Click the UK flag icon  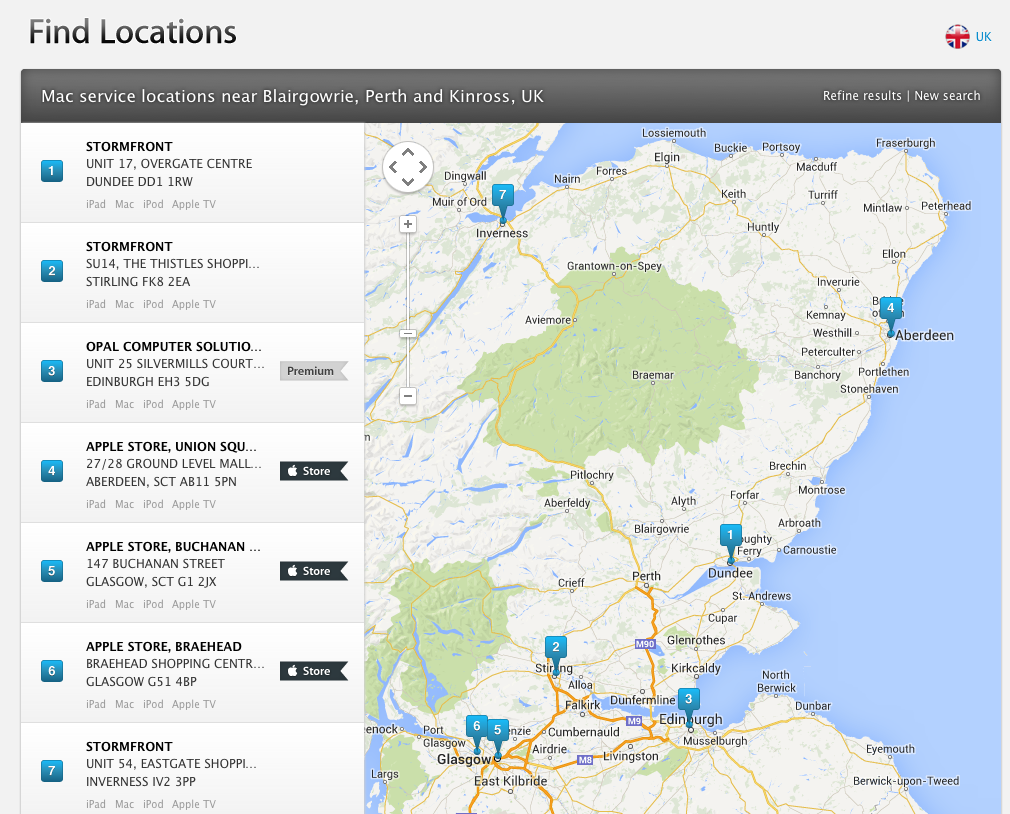pos(957,37)
